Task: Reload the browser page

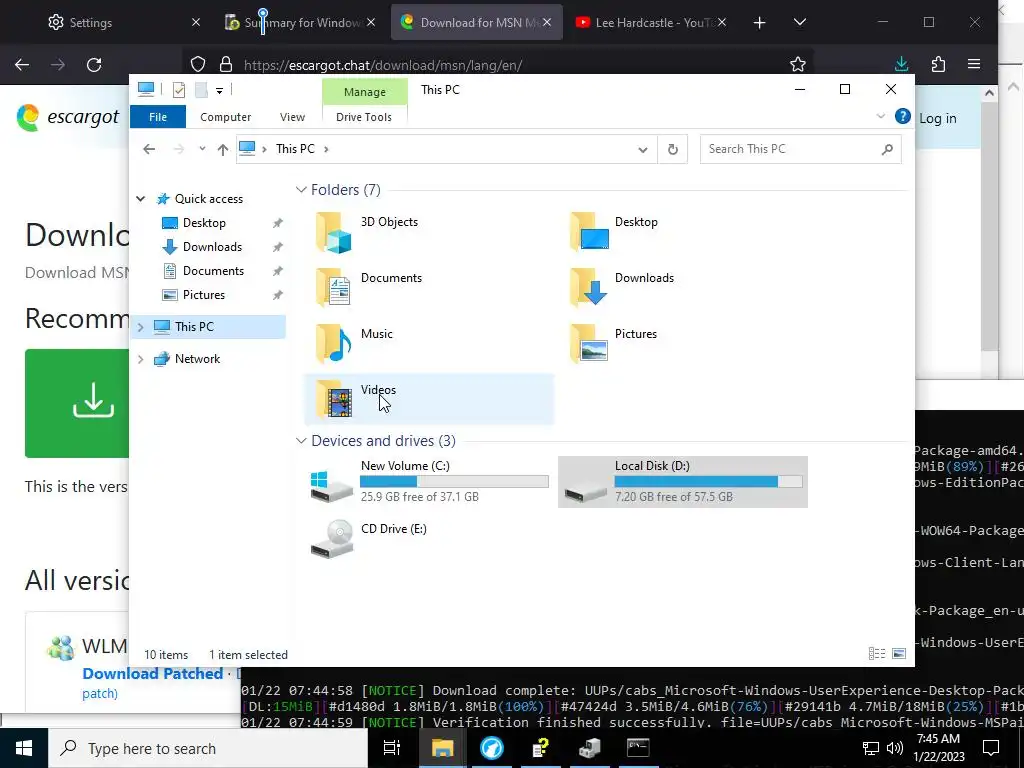Action: 94,65
